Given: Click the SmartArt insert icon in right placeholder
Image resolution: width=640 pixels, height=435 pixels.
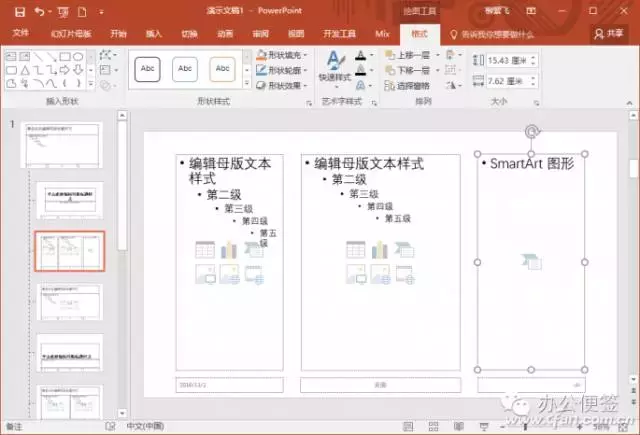Looking at the screenshot, I should point(531,262).
